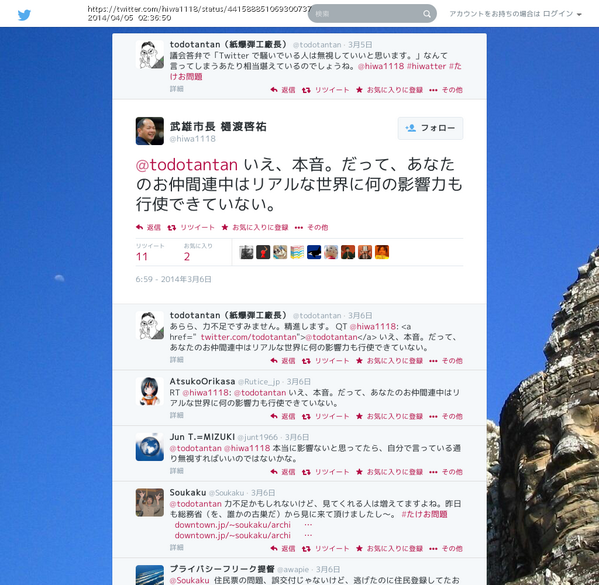Favorite todotantan's 3月6日 QT tweet

[389, 361]
